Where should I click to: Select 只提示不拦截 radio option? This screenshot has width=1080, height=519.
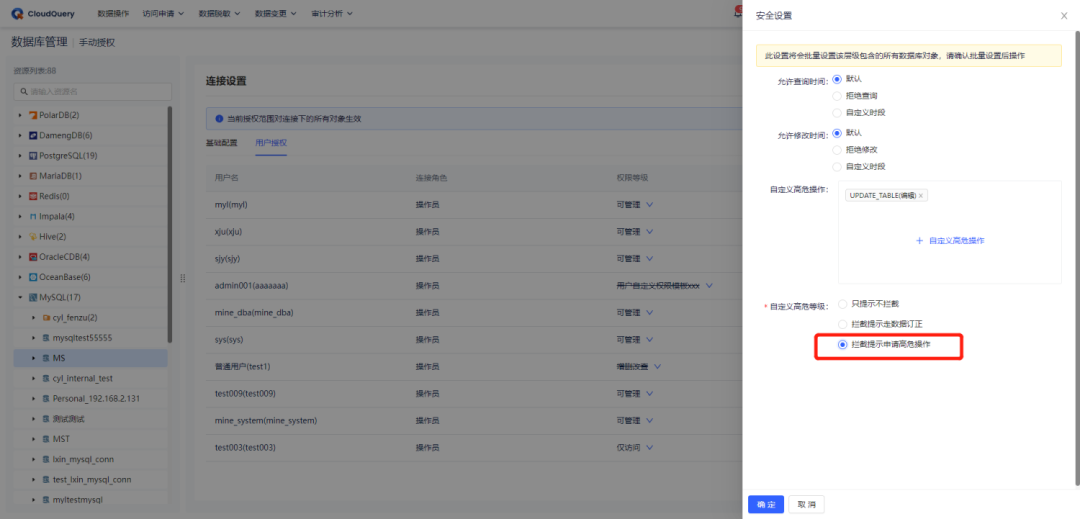(x=842, y=304)
